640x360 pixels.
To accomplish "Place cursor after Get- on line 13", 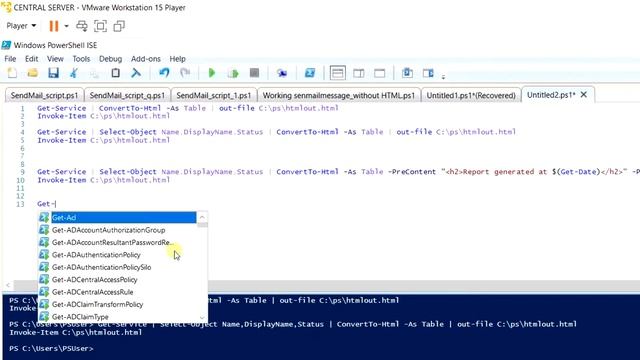I will (x=56, y=204).
